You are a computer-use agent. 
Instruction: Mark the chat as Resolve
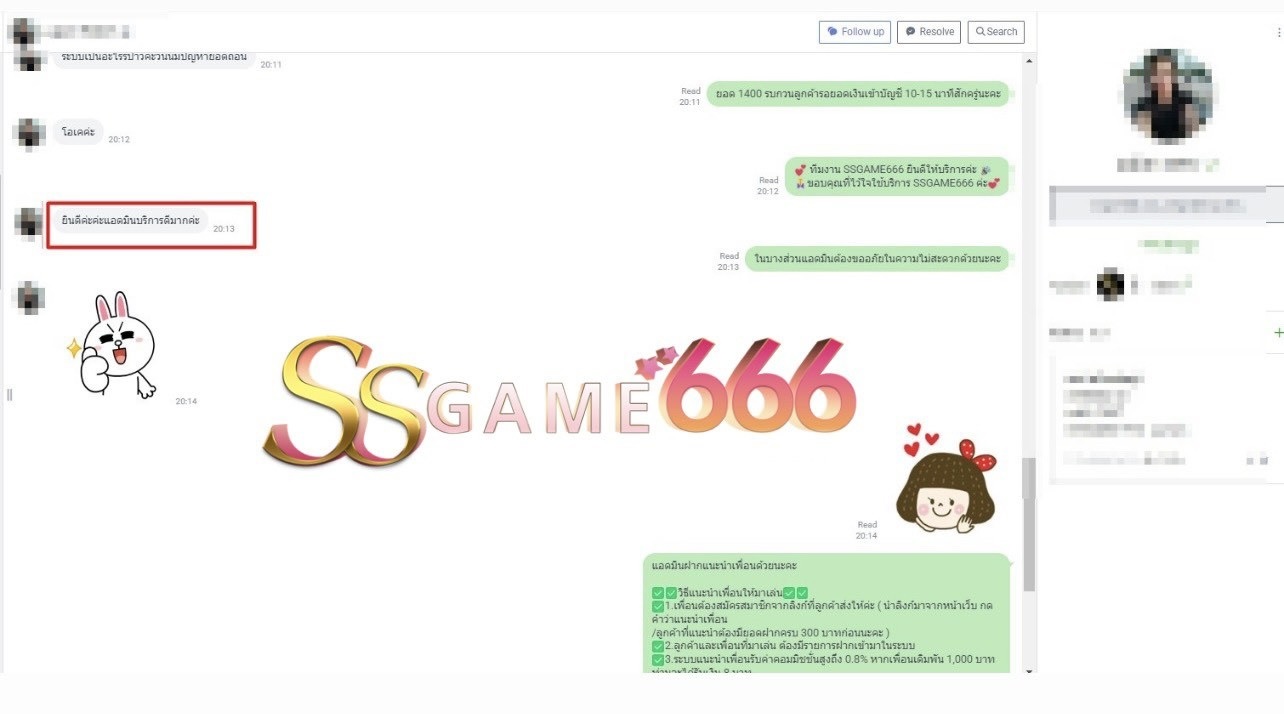[928, 32]
